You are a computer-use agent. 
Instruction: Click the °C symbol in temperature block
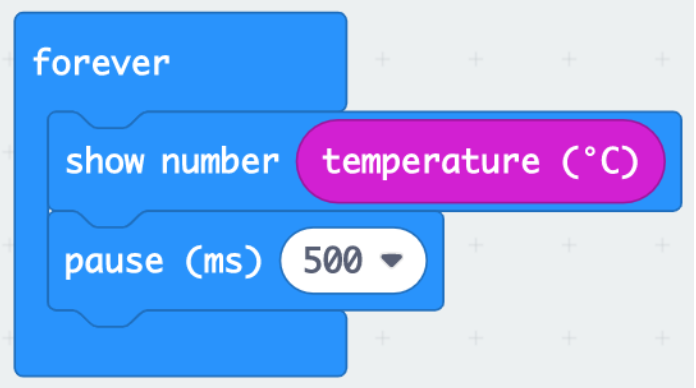pos(599,161)
